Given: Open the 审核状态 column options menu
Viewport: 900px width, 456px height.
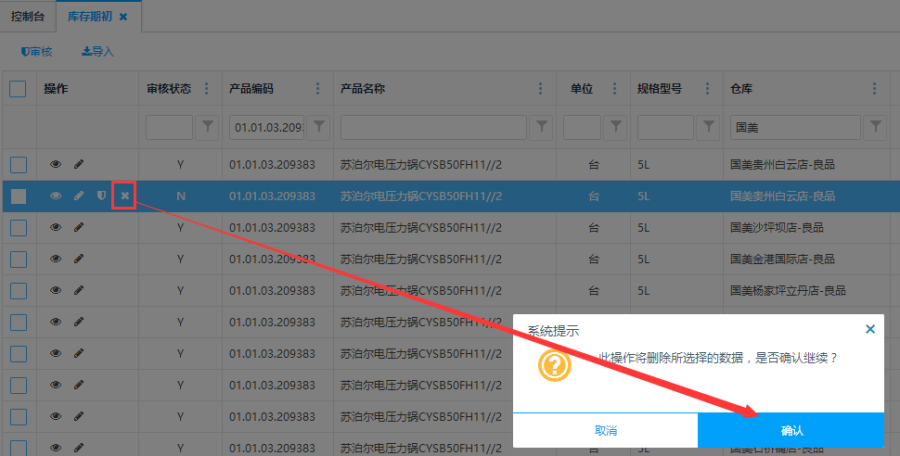Looking at the screenshot, I should pos(207,89).
